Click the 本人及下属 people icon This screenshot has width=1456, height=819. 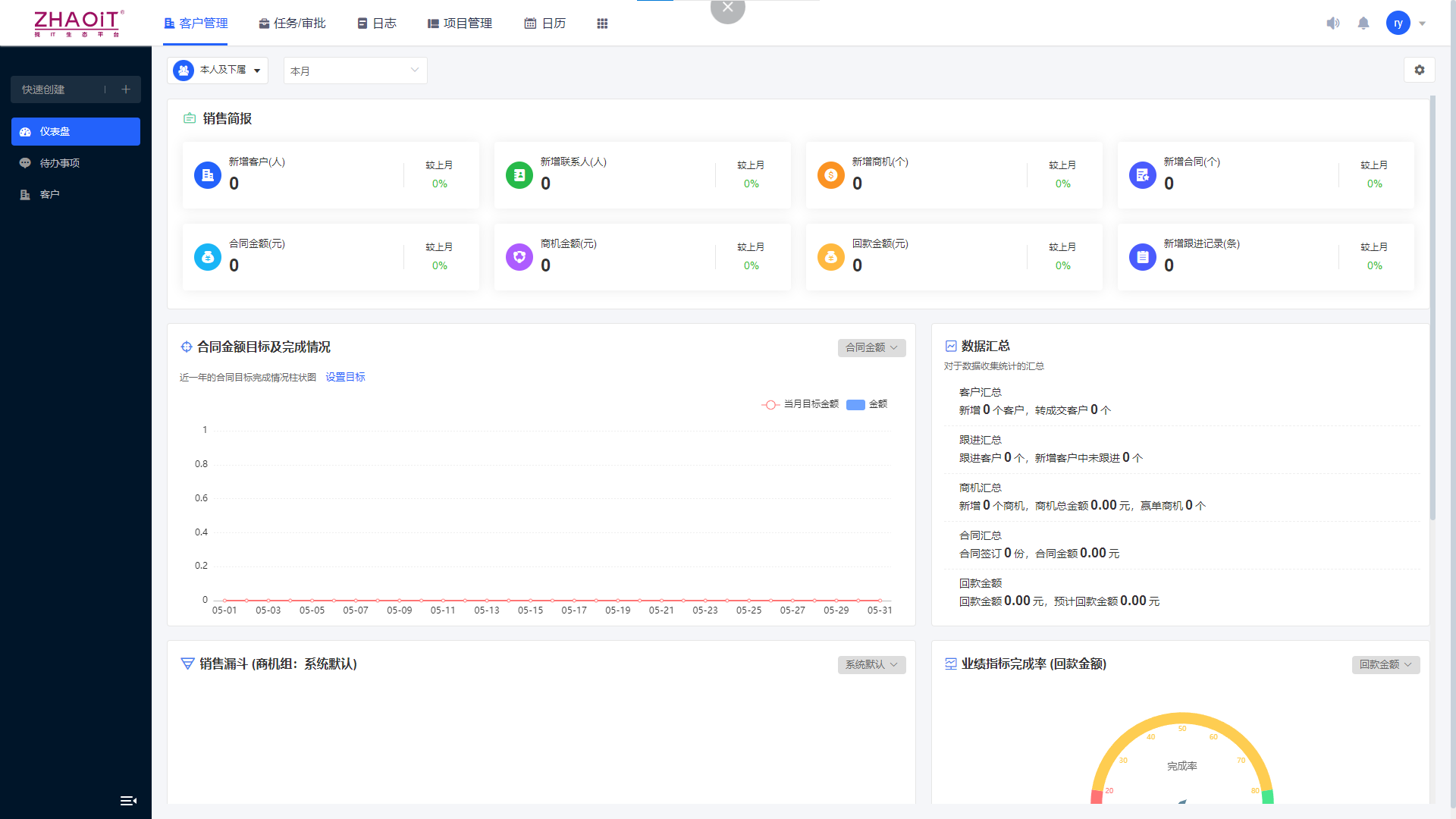tap(184, 70)
